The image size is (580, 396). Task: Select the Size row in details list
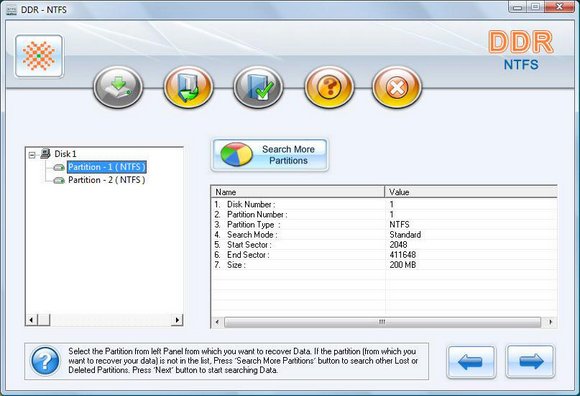coord(384,265)
